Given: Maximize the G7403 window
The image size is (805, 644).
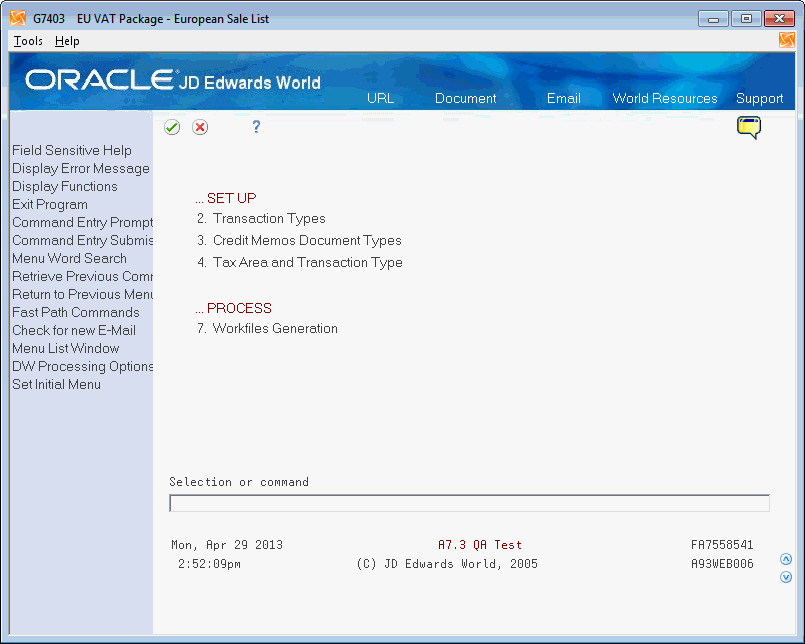Looking at the screenshot, I should 746,19.
